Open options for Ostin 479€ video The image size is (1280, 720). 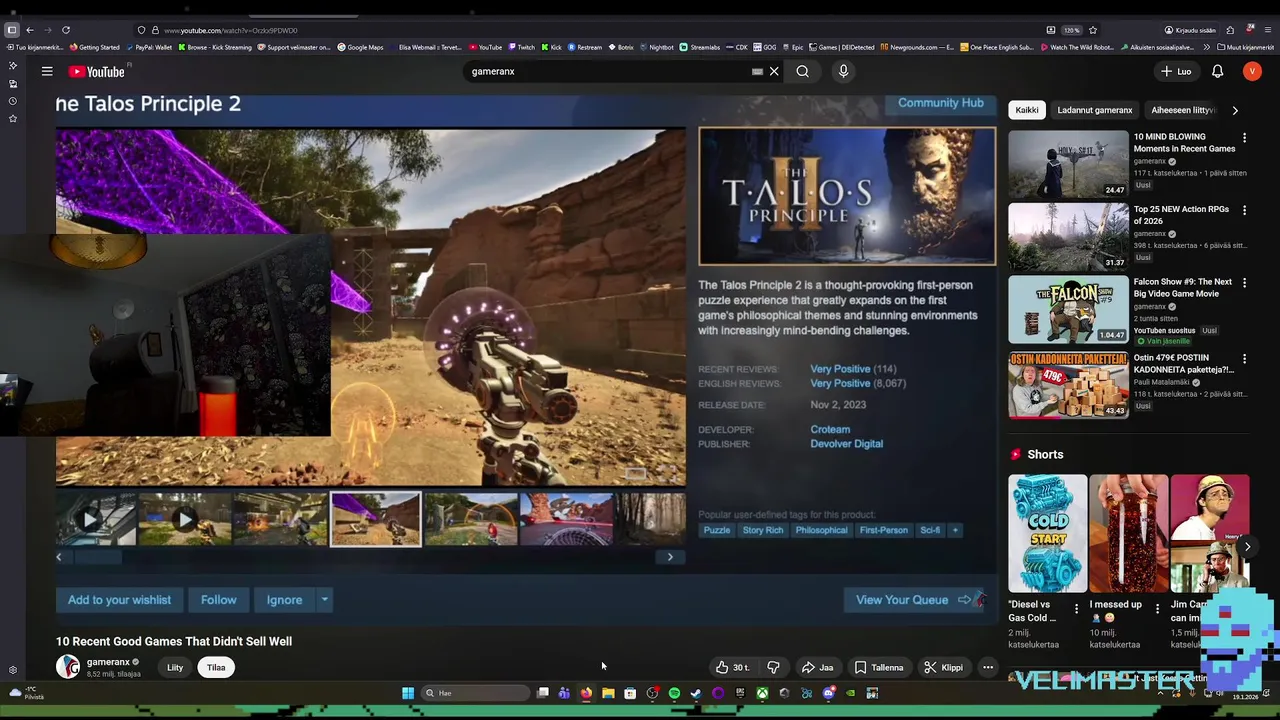point(1244,358)
